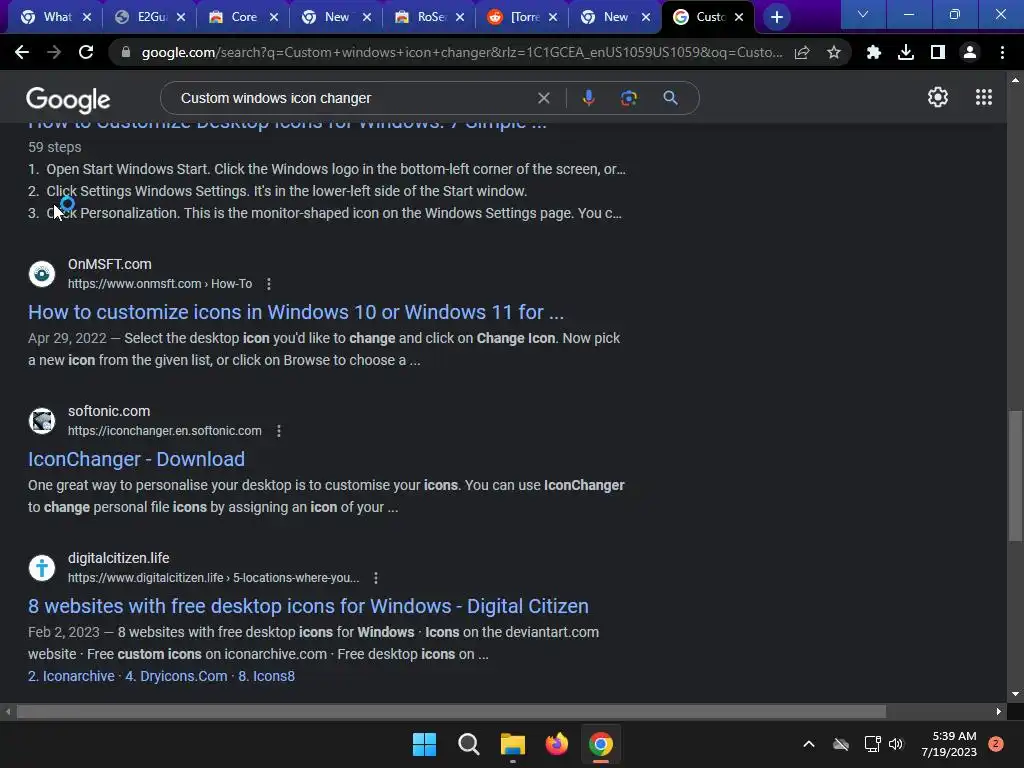1024x768 pixels.
Task: Open Google quick settings gear
Action: coord(938,97)
